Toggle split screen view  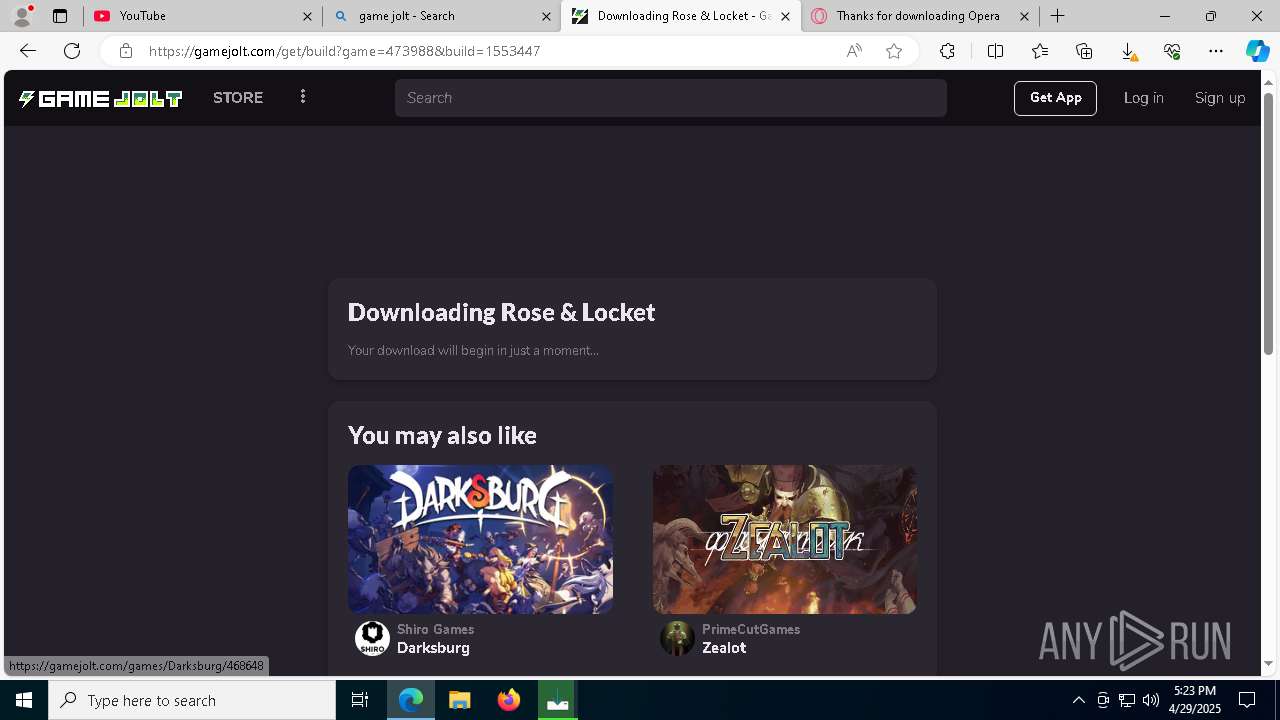point(995,51)
